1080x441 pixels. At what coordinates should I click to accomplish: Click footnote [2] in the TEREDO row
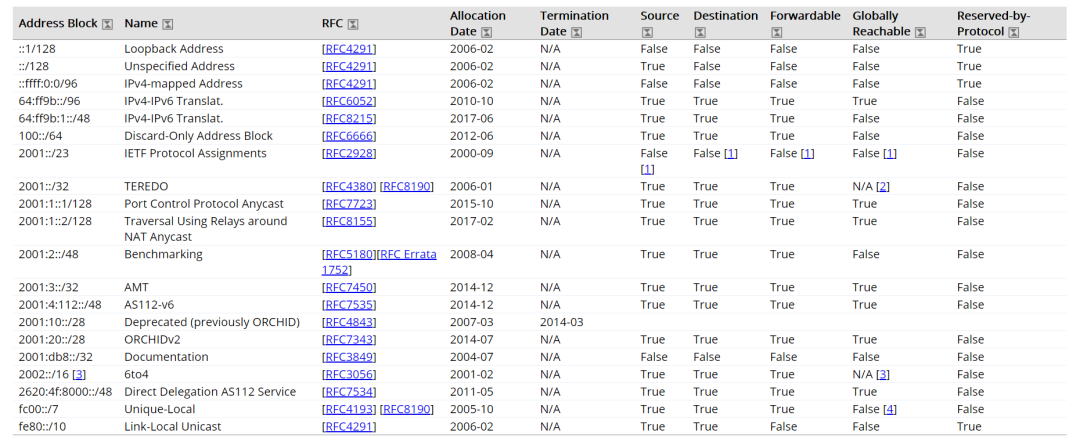point(883,186)
